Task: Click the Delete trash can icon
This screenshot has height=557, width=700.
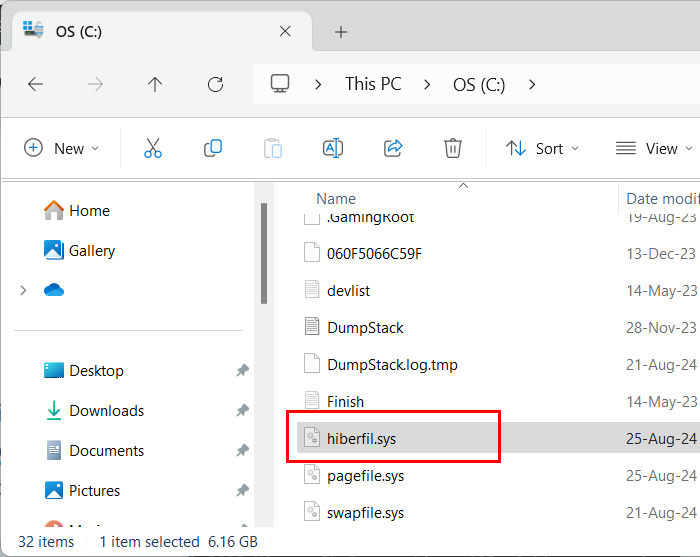Action: coord(453,148)
